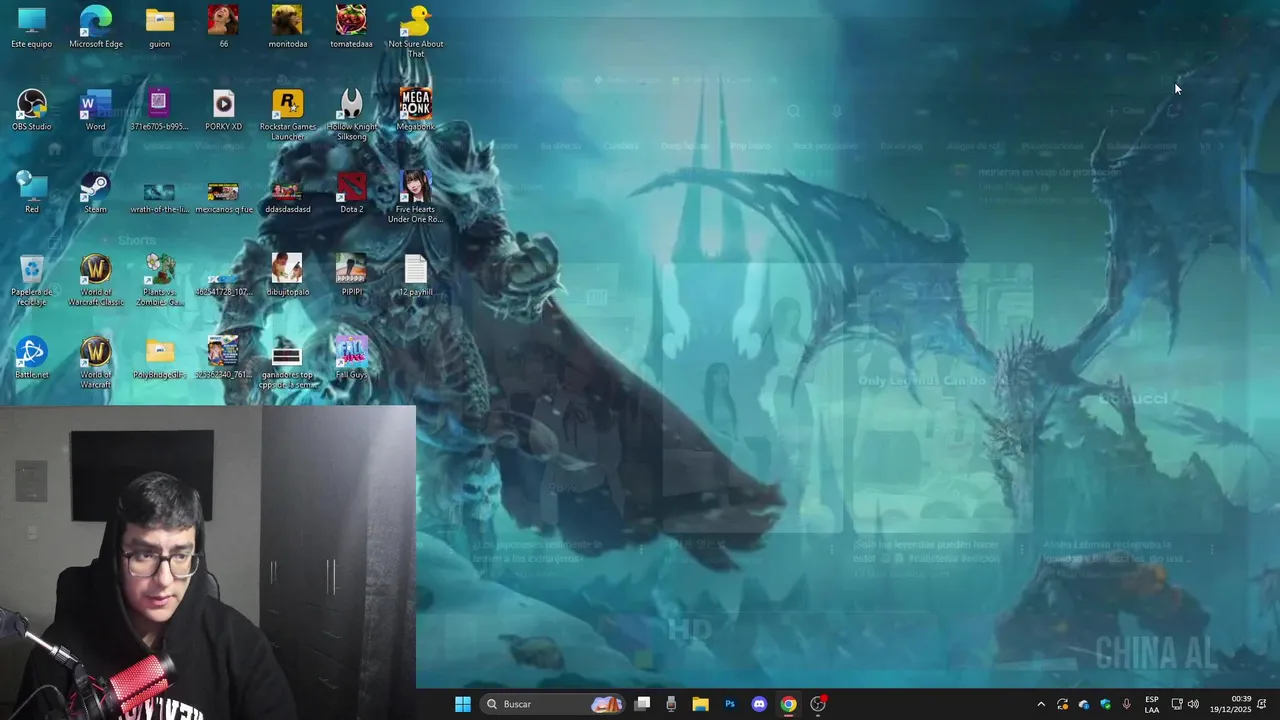1280x720 pixels.
Task: Open the OBS taskbar icon with red dot
Action: tap(818, 704)
